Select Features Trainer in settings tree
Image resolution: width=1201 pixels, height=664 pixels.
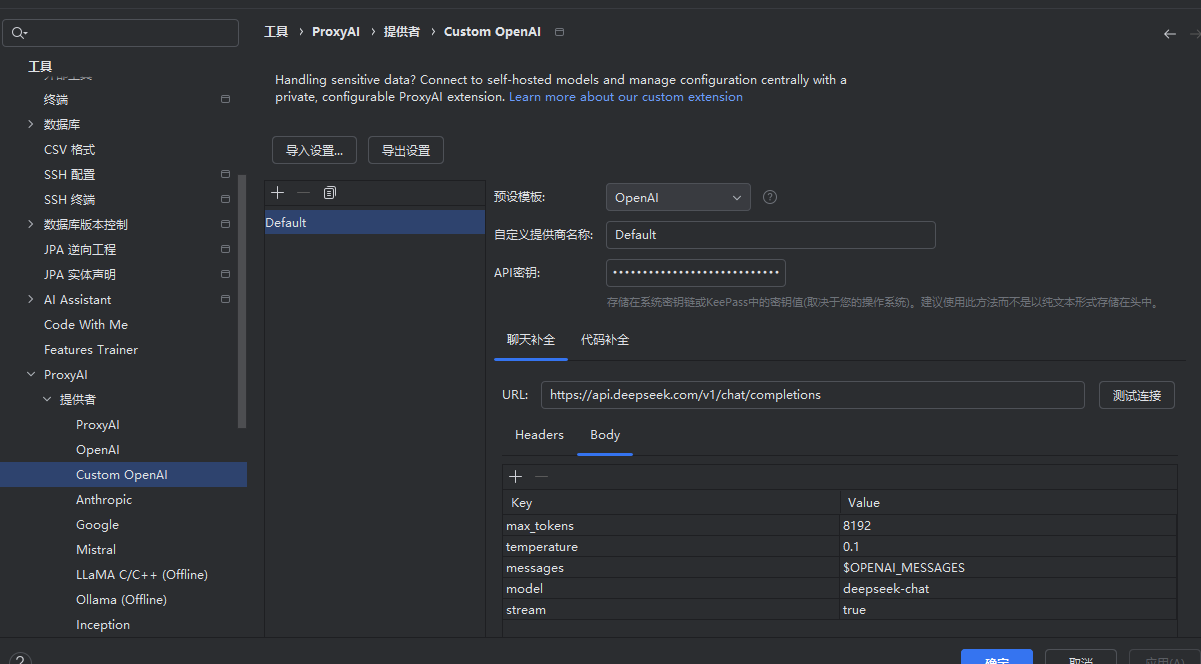point(91,350)
